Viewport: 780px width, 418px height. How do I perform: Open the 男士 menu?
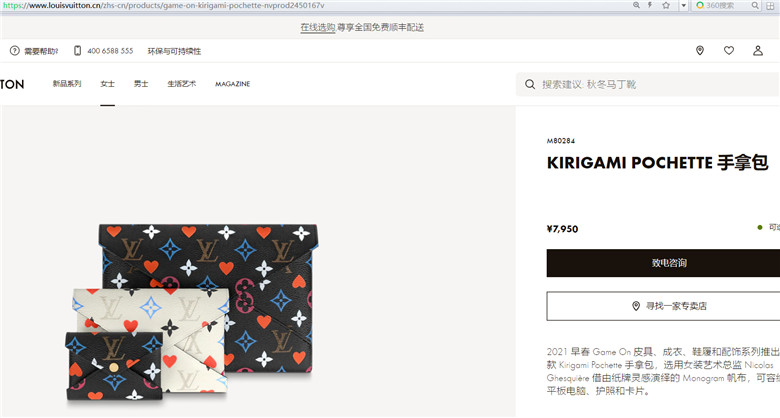[141, 84]
